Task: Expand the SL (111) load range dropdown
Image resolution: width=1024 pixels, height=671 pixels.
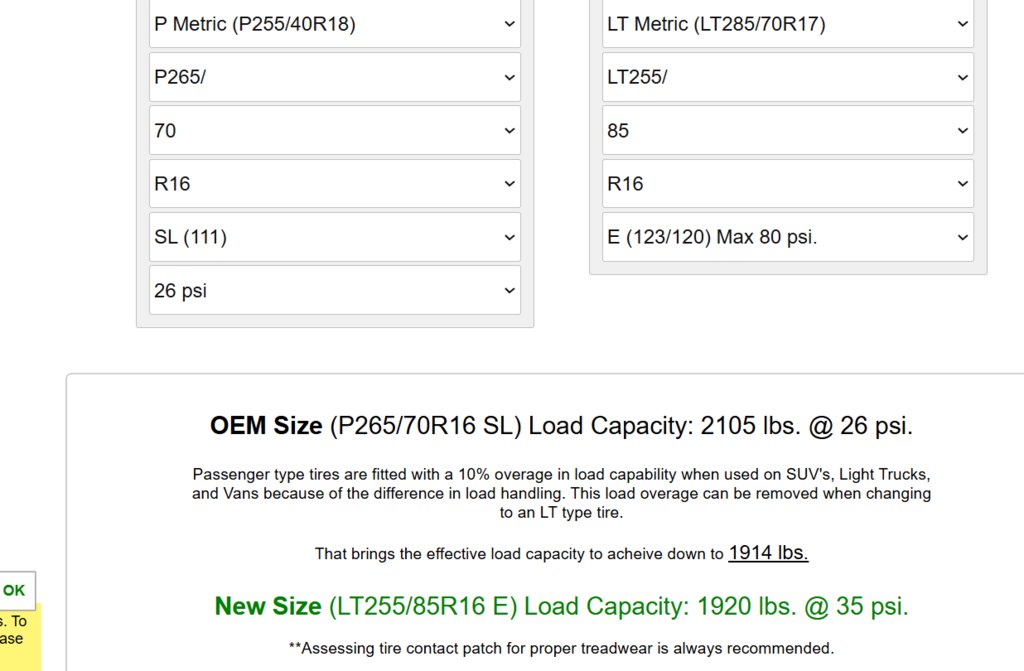Action: [x=334, y=237]
